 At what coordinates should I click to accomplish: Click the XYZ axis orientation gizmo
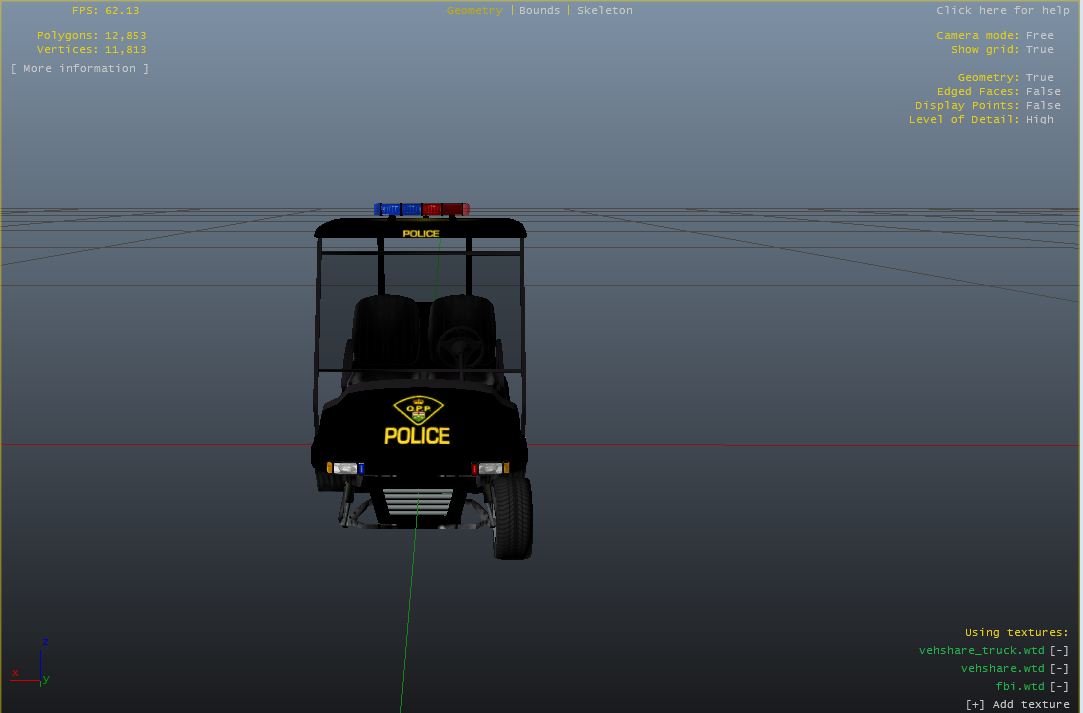point(38,665)
